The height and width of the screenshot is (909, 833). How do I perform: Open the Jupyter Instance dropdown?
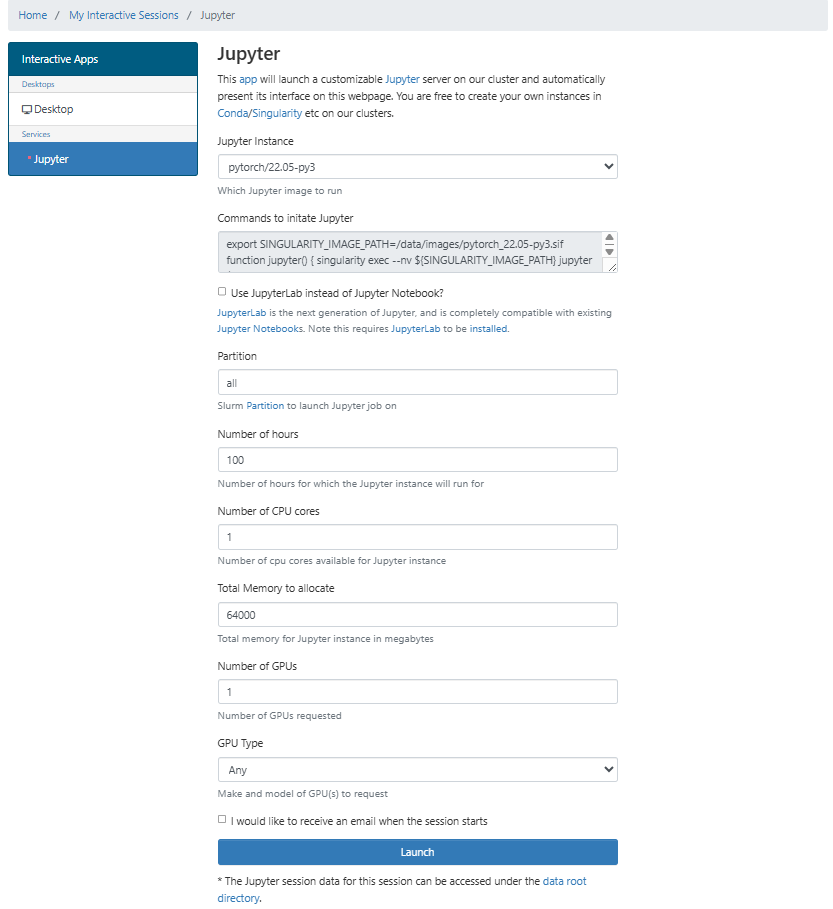[417, 167]
